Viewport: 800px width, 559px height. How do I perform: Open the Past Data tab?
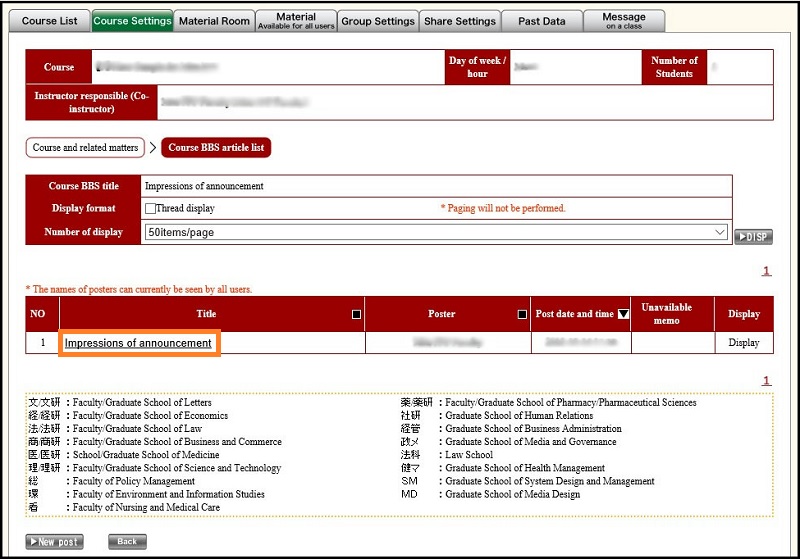[541, 21]
